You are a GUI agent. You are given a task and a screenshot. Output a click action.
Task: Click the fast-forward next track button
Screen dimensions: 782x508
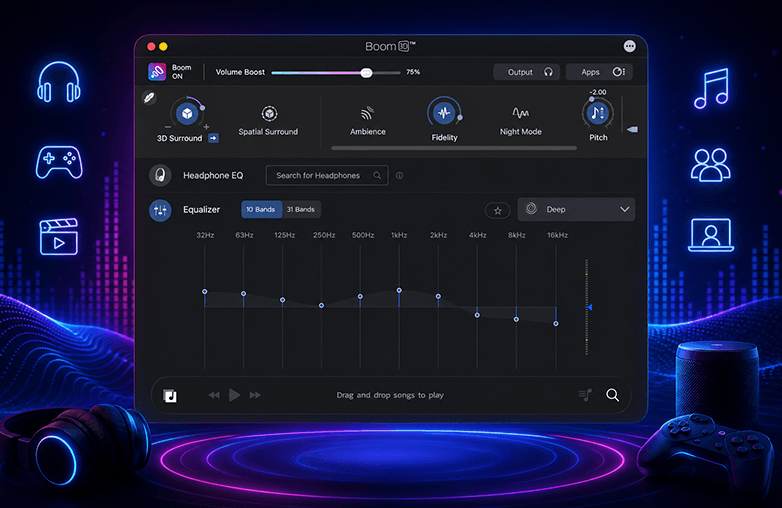click(x=255, y=395)
